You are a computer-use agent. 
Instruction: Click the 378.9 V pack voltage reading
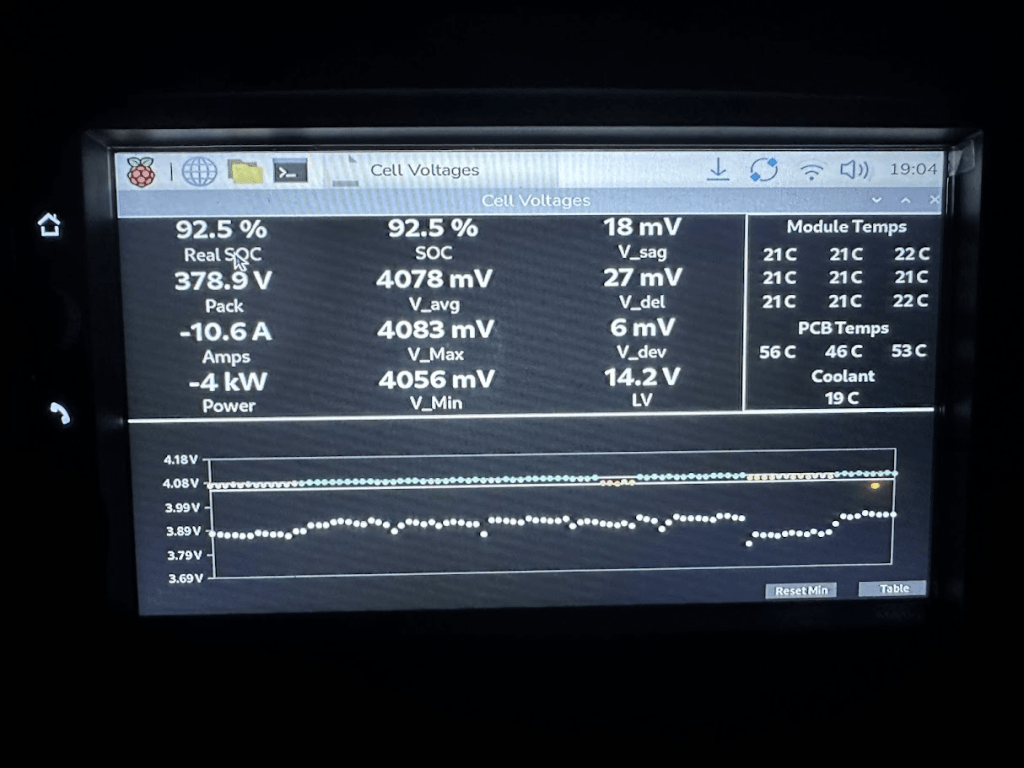pos(224,282)
